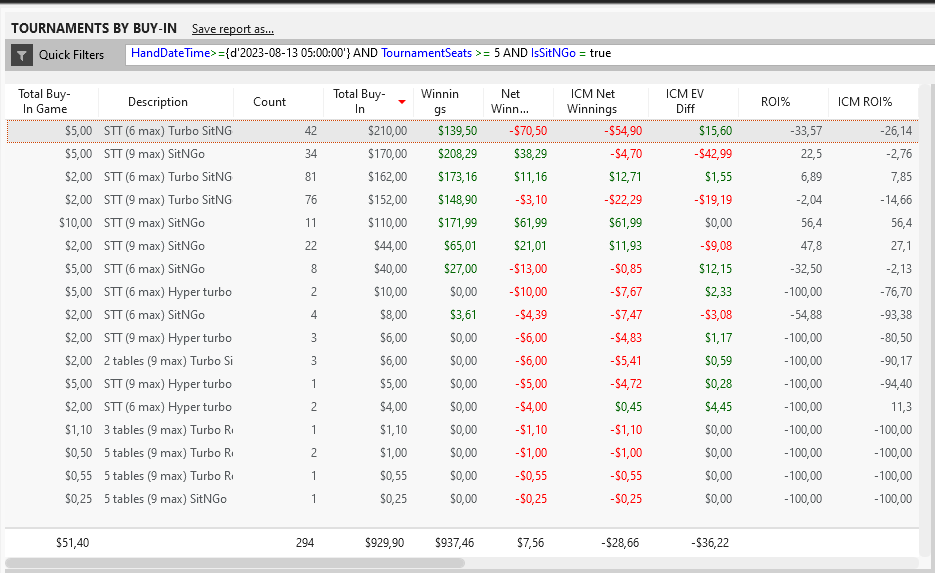Select the $5,00 STT (6 max) Hyper turbo row
The width and height of the screenshot is (935, 573).
(x=462, y=292)
